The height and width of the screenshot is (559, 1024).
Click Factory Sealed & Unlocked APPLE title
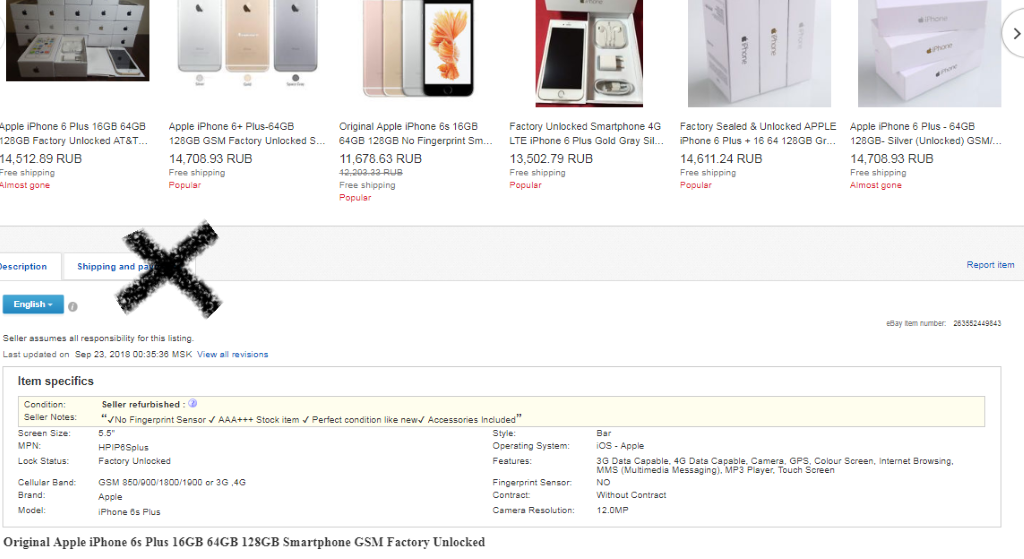[x=758, y=134]
